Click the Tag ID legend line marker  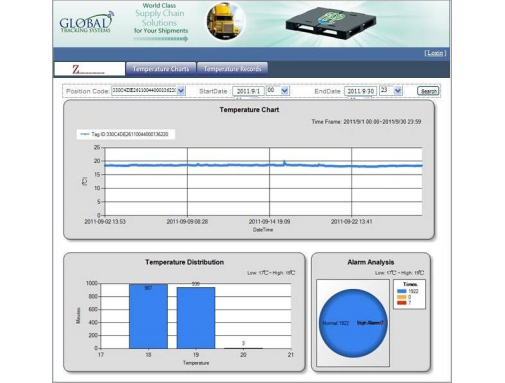click(84, 134)
